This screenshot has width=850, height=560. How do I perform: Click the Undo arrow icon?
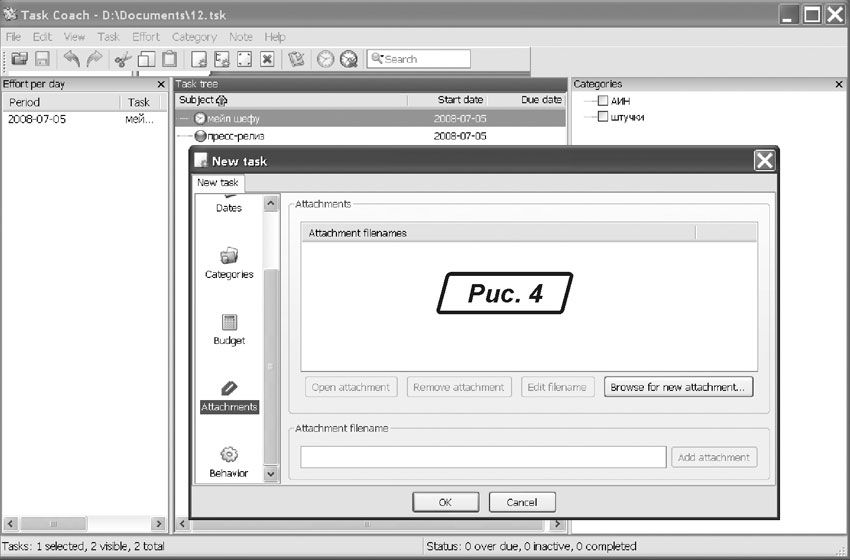72,60
